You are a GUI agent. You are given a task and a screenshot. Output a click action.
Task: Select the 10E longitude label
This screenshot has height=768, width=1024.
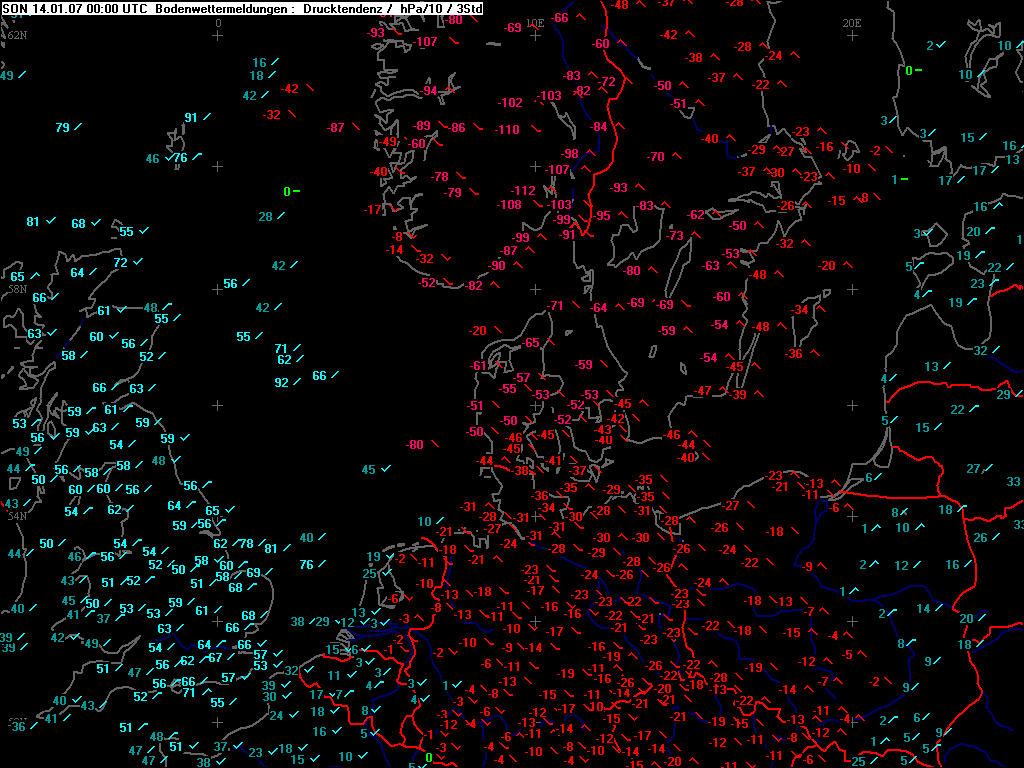click(x=535, y=22)
